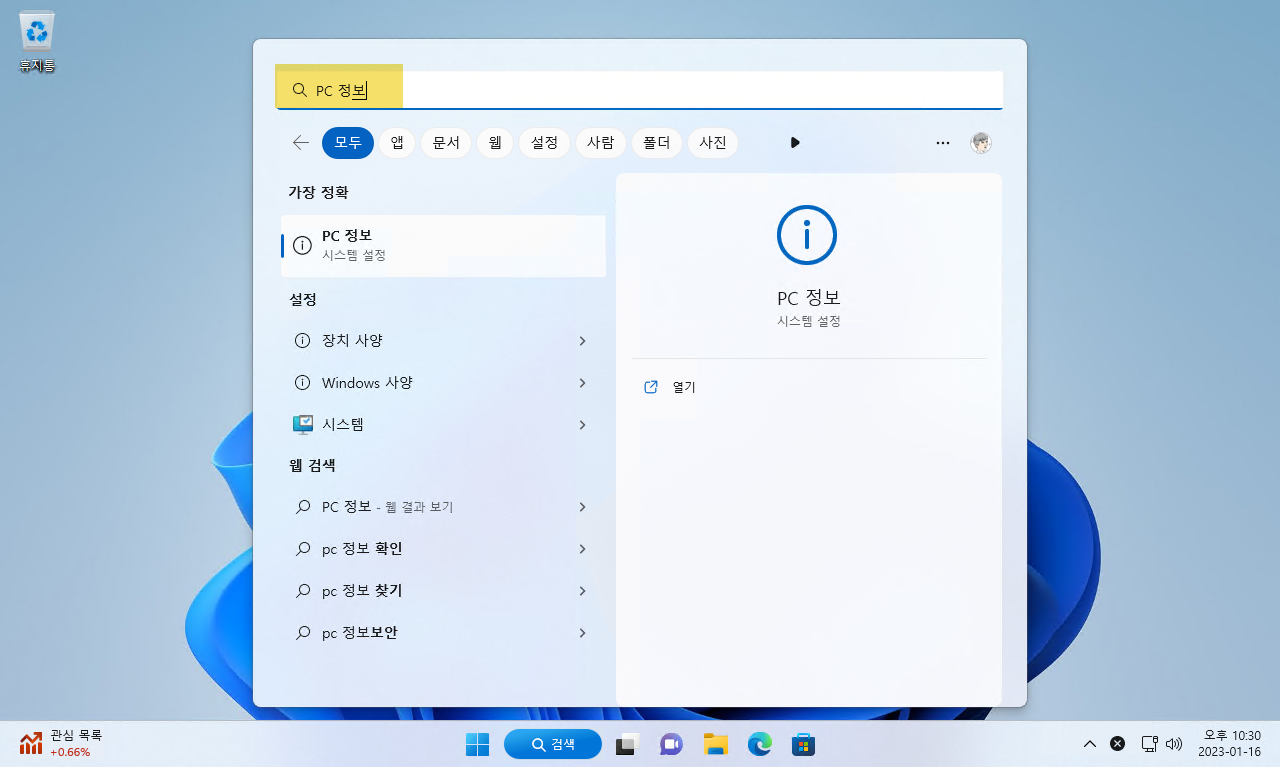
Task: Expand the pc 정보보안 arrow
Action: tap(582, 633)
